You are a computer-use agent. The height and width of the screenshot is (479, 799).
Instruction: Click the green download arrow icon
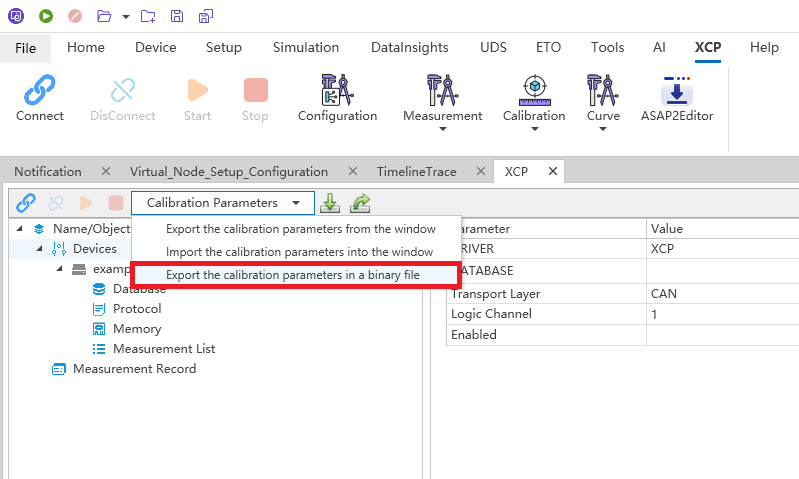330,203
